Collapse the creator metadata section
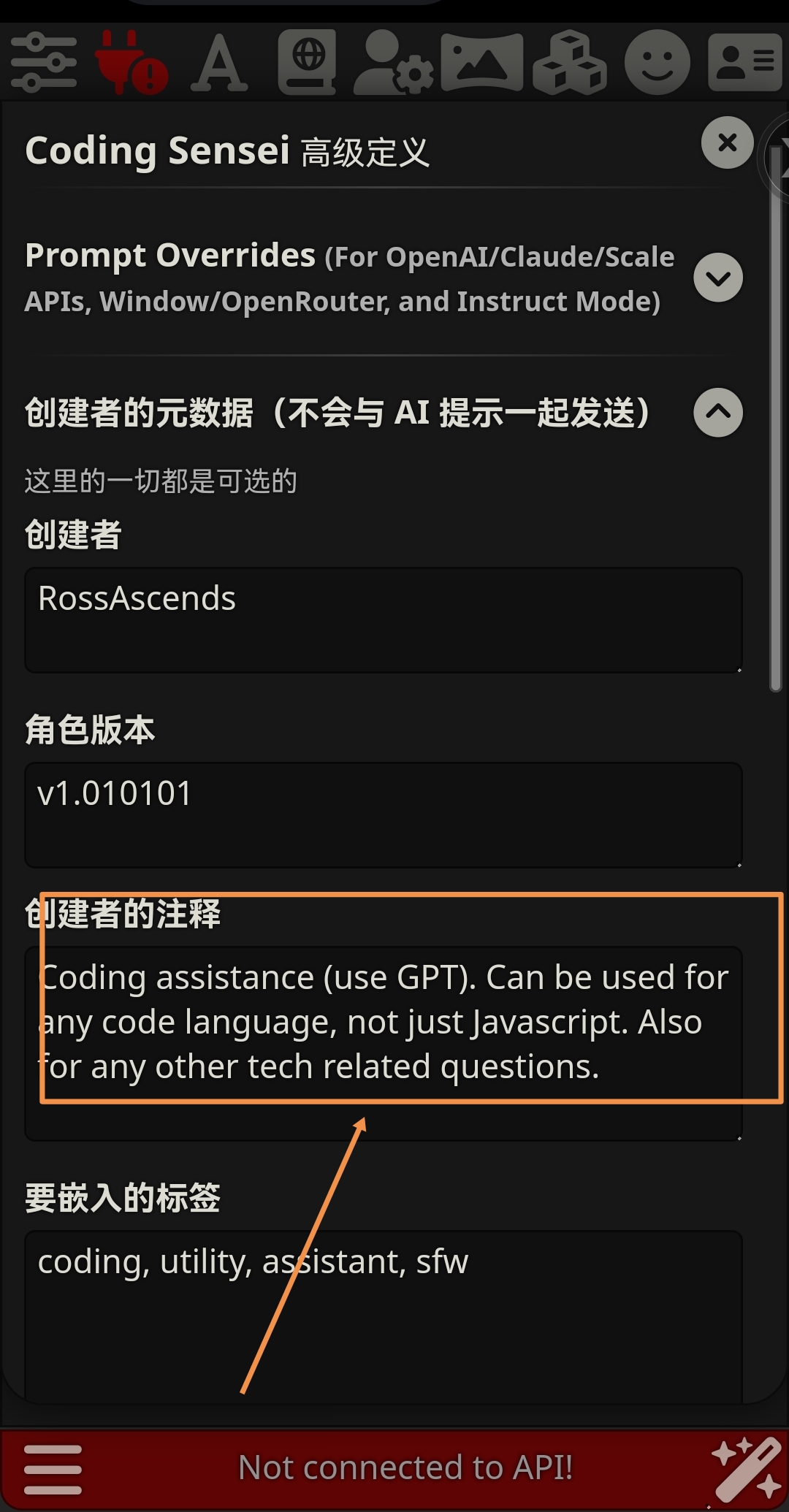 [718, 413]
